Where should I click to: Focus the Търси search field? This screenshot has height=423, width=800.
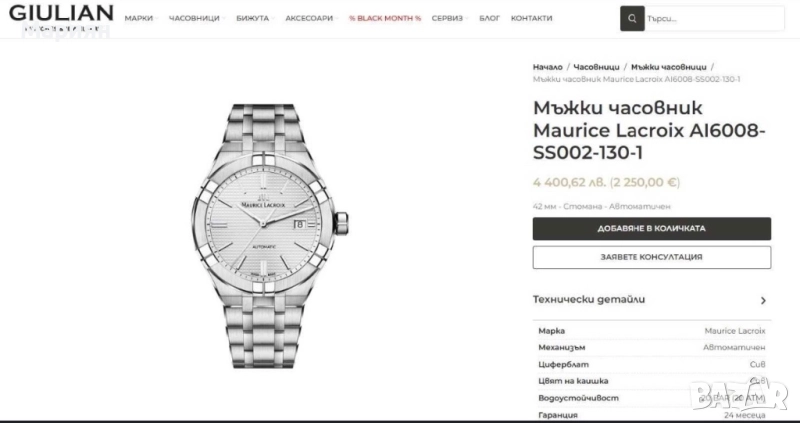pyautogui.click(x=714, y=19)
